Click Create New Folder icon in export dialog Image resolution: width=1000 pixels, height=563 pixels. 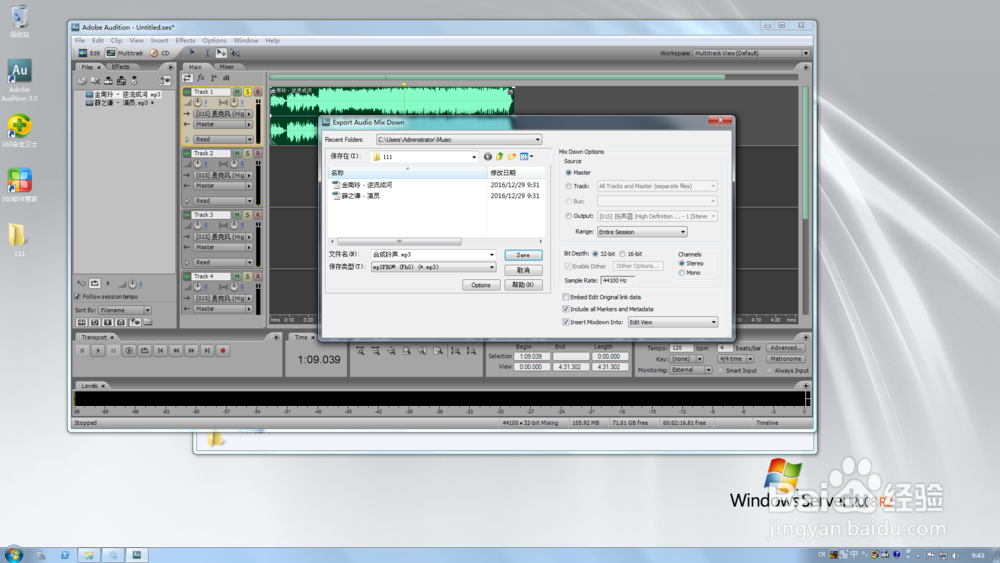click(512, 156)
